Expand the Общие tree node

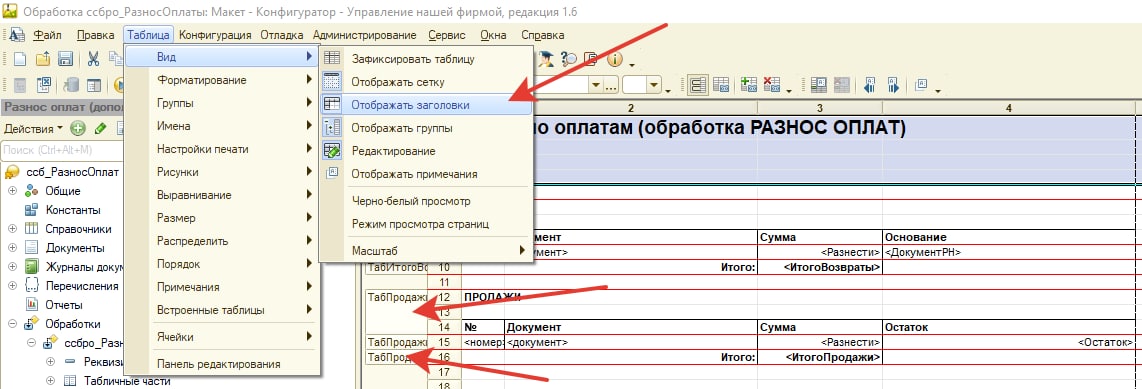pyautogui.click(x=12, y=191)
